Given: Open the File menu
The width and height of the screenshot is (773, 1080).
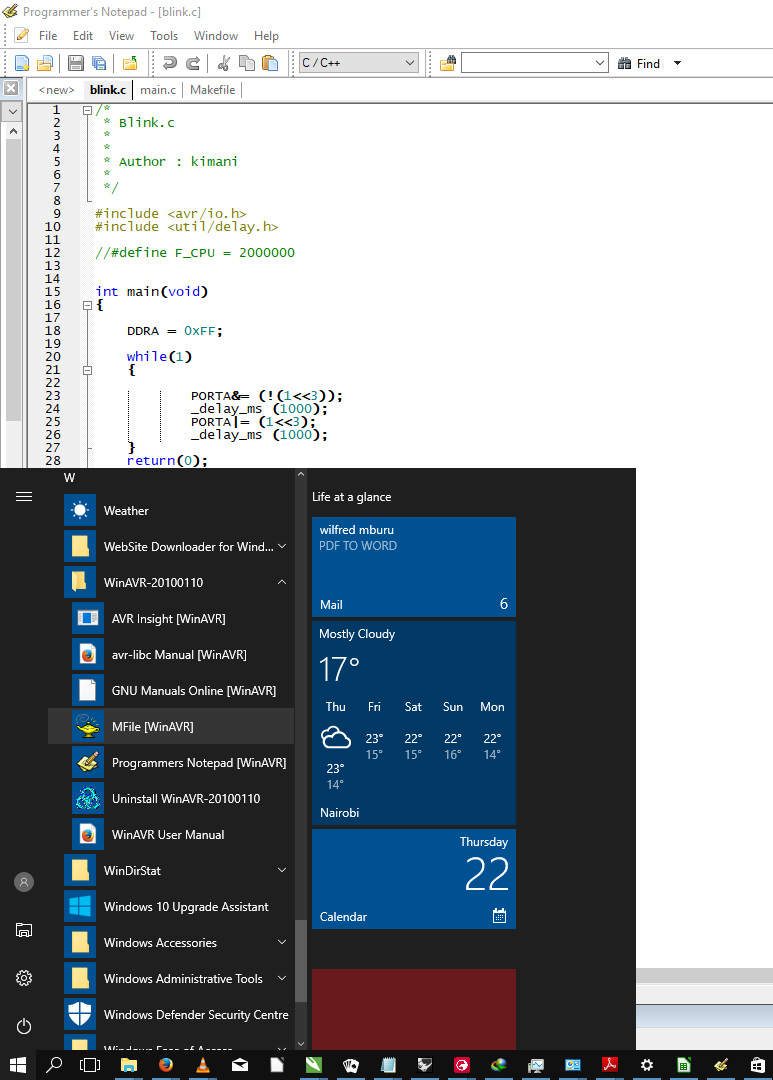Looking at the screenshot, I should pyautogui.click(x=48, y=36).
